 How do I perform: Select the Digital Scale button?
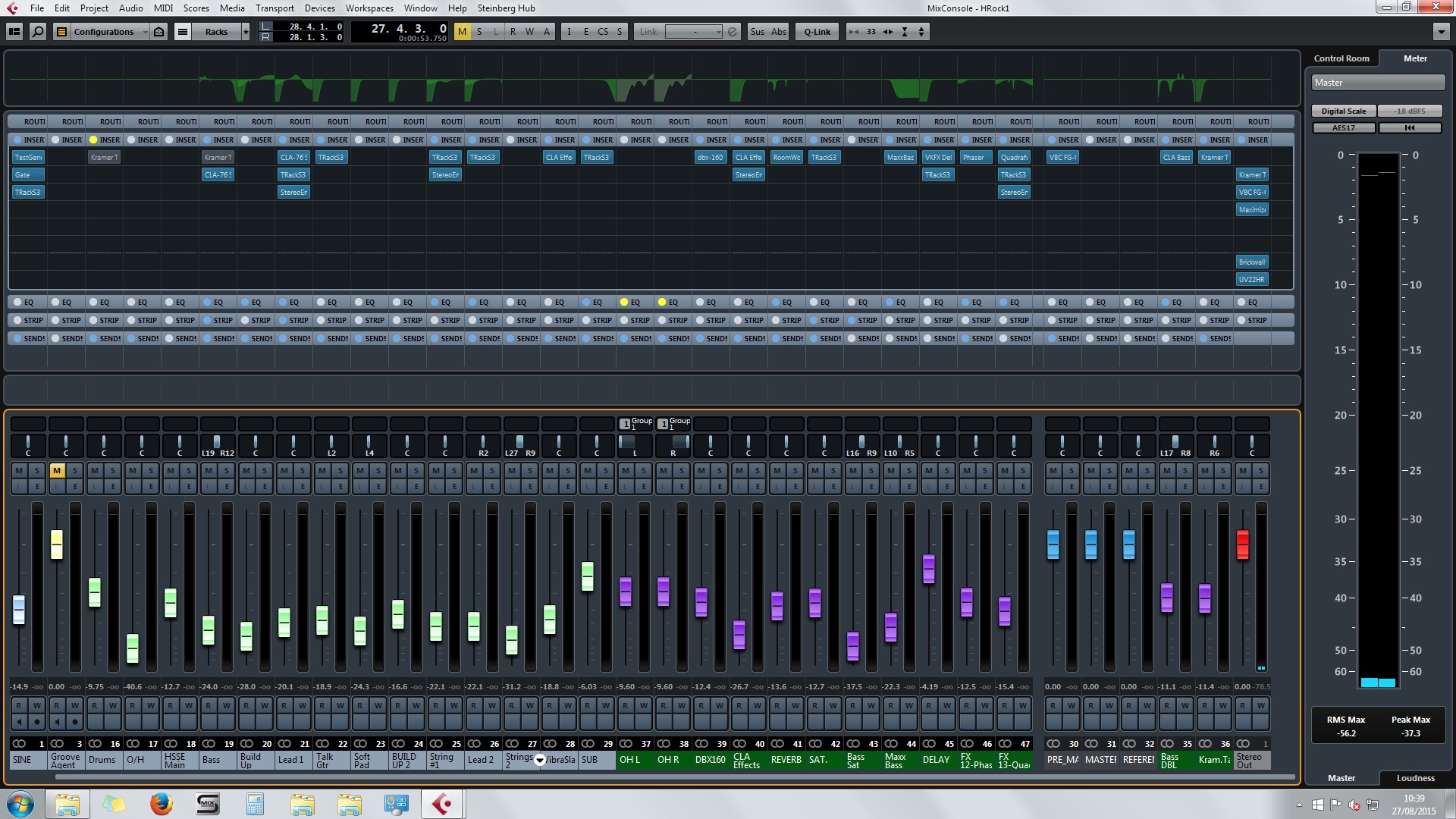[1343, 111]
